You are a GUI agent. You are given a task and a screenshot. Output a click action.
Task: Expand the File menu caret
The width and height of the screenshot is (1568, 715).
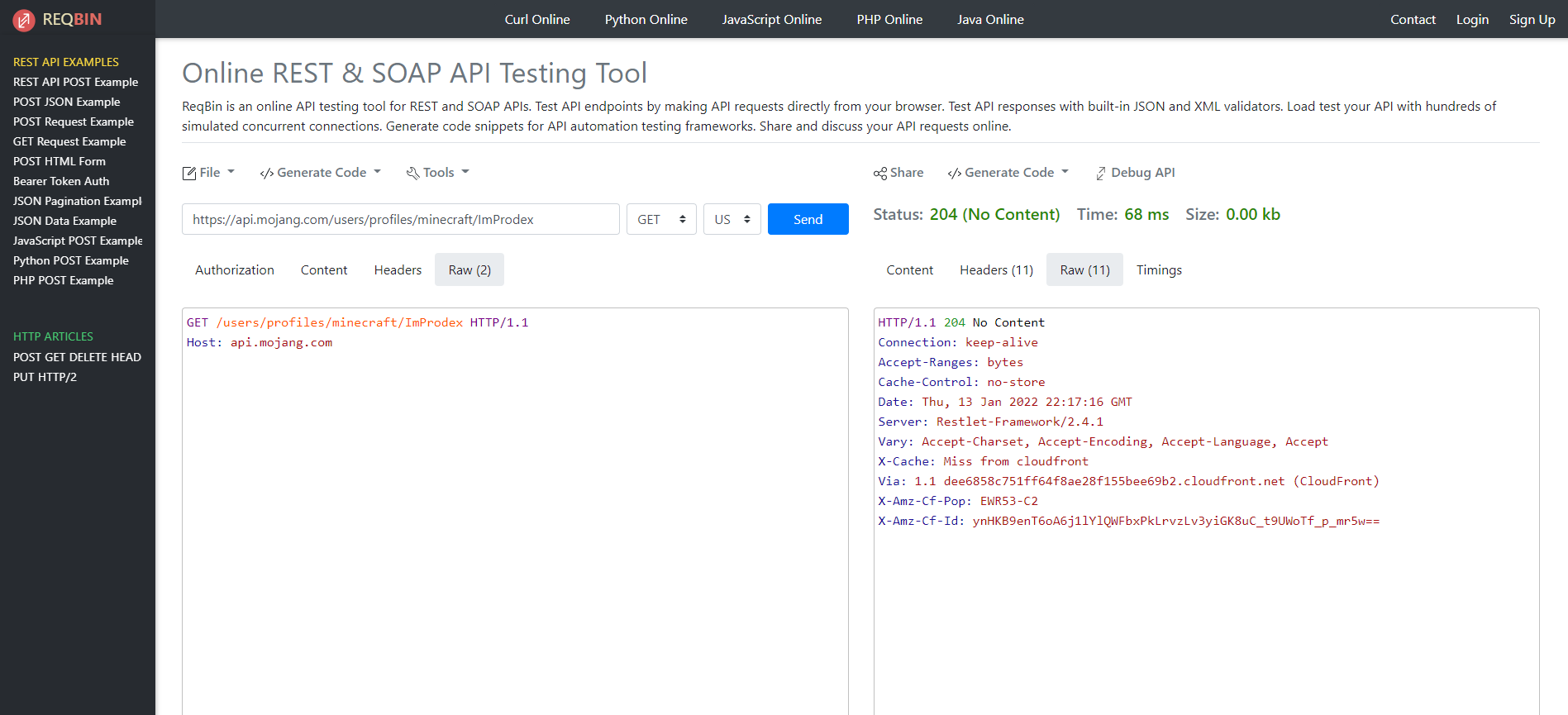tap(231, 172)
